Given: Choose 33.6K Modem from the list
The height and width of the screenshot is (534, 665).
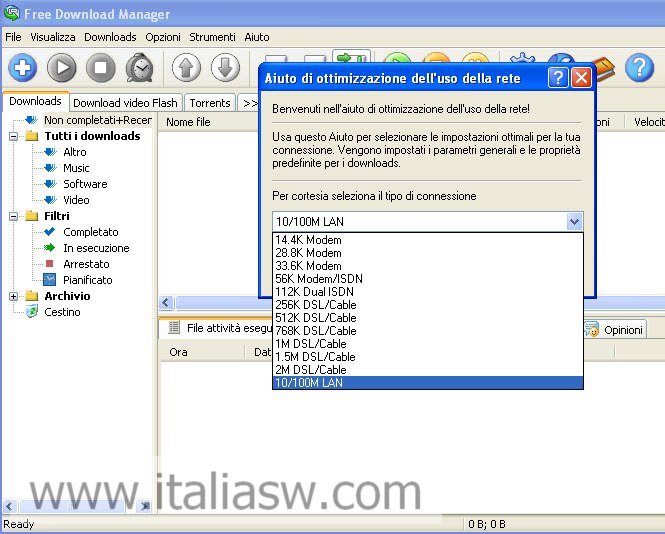Looking at the screenshot, I should pos(428,266).
